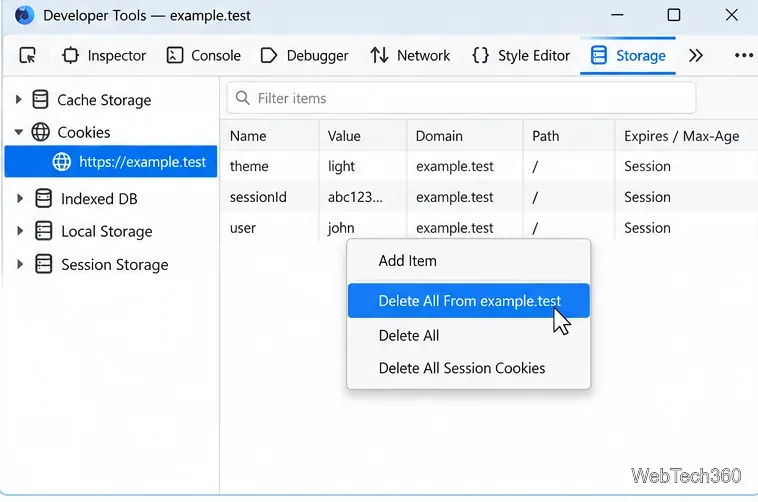The height and width of the screenshot is (502, 758).
Task: Switch to the Style Editor tab
Action: 521,56
